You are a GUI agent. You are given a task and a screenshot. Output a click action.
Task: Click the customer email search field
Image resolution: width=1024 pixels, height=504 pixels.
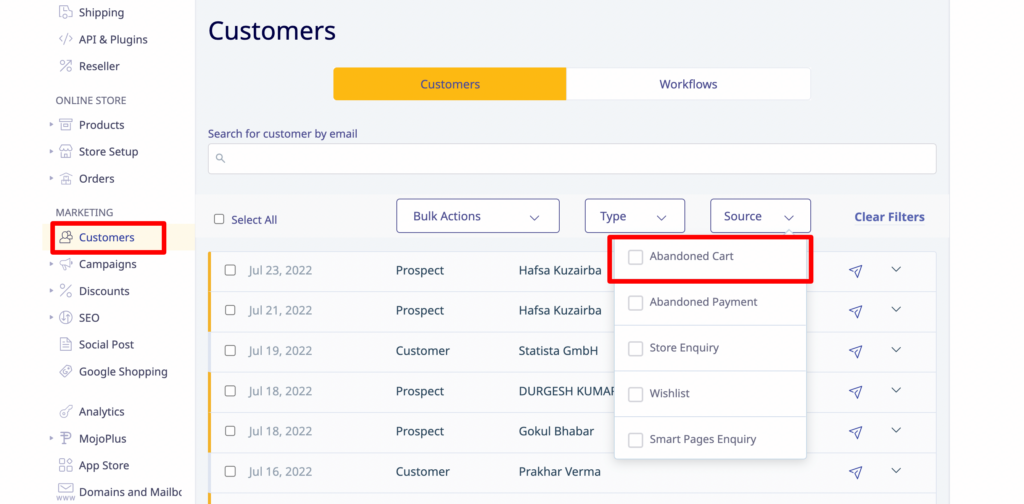[x=572, y=159]
